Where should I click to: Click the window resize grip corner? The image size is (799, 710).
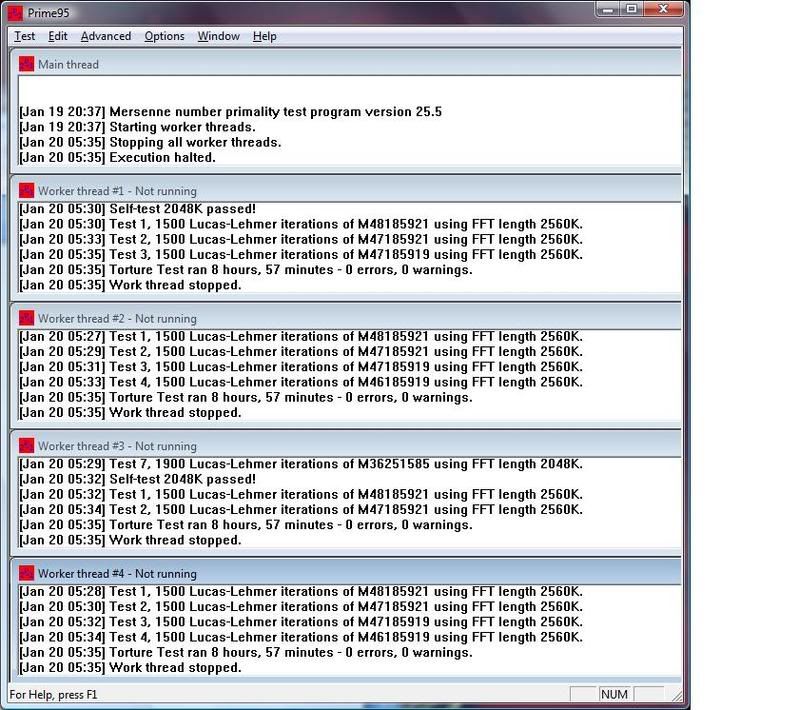click(677, 696)
